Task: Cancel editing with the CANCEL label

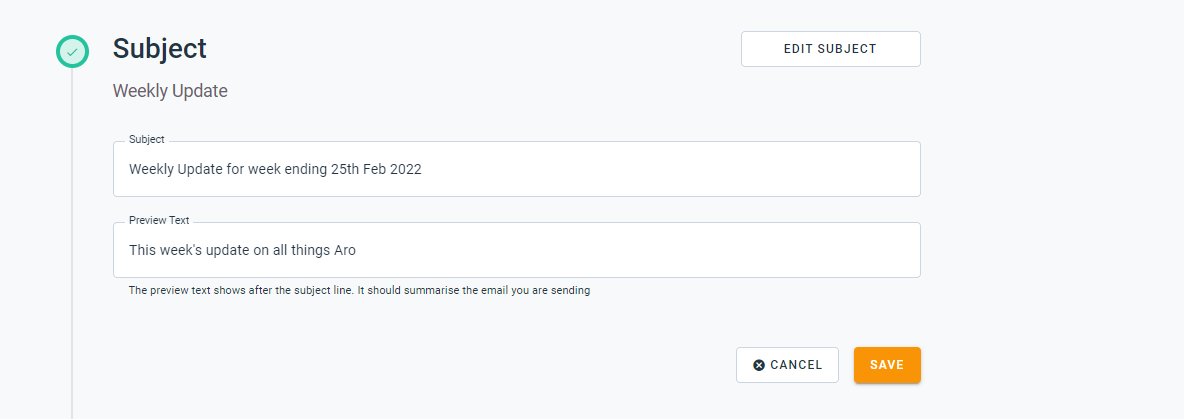Action: [796, 365]
